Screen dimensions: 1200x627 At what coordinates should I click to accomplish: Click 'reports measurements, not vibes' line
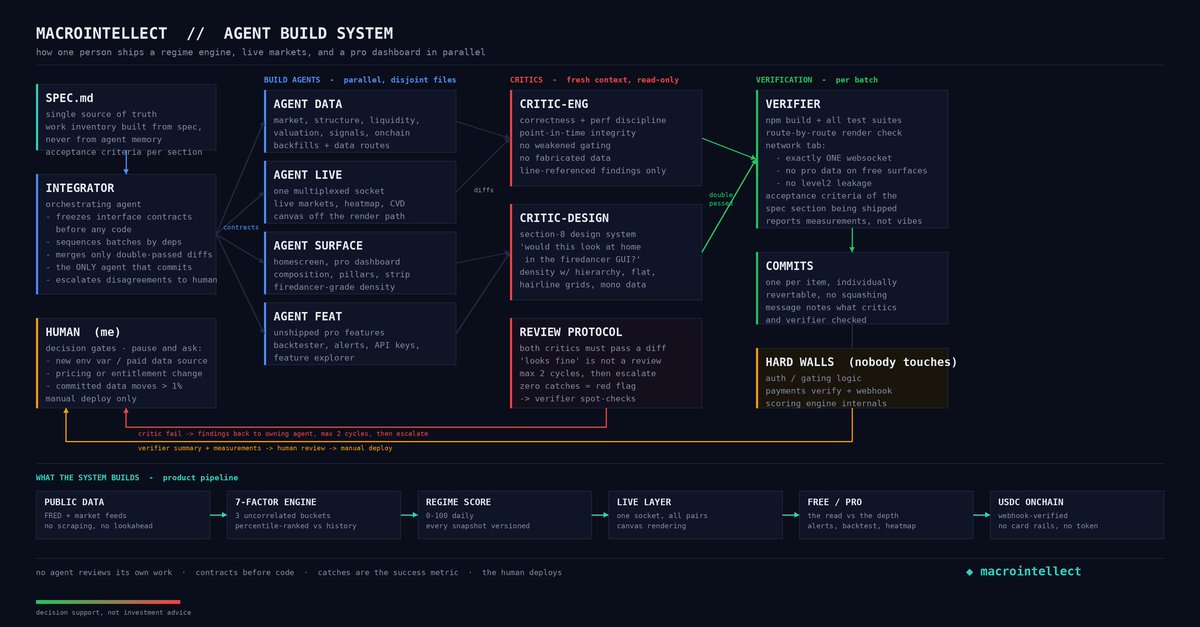[x=844, y=221]
